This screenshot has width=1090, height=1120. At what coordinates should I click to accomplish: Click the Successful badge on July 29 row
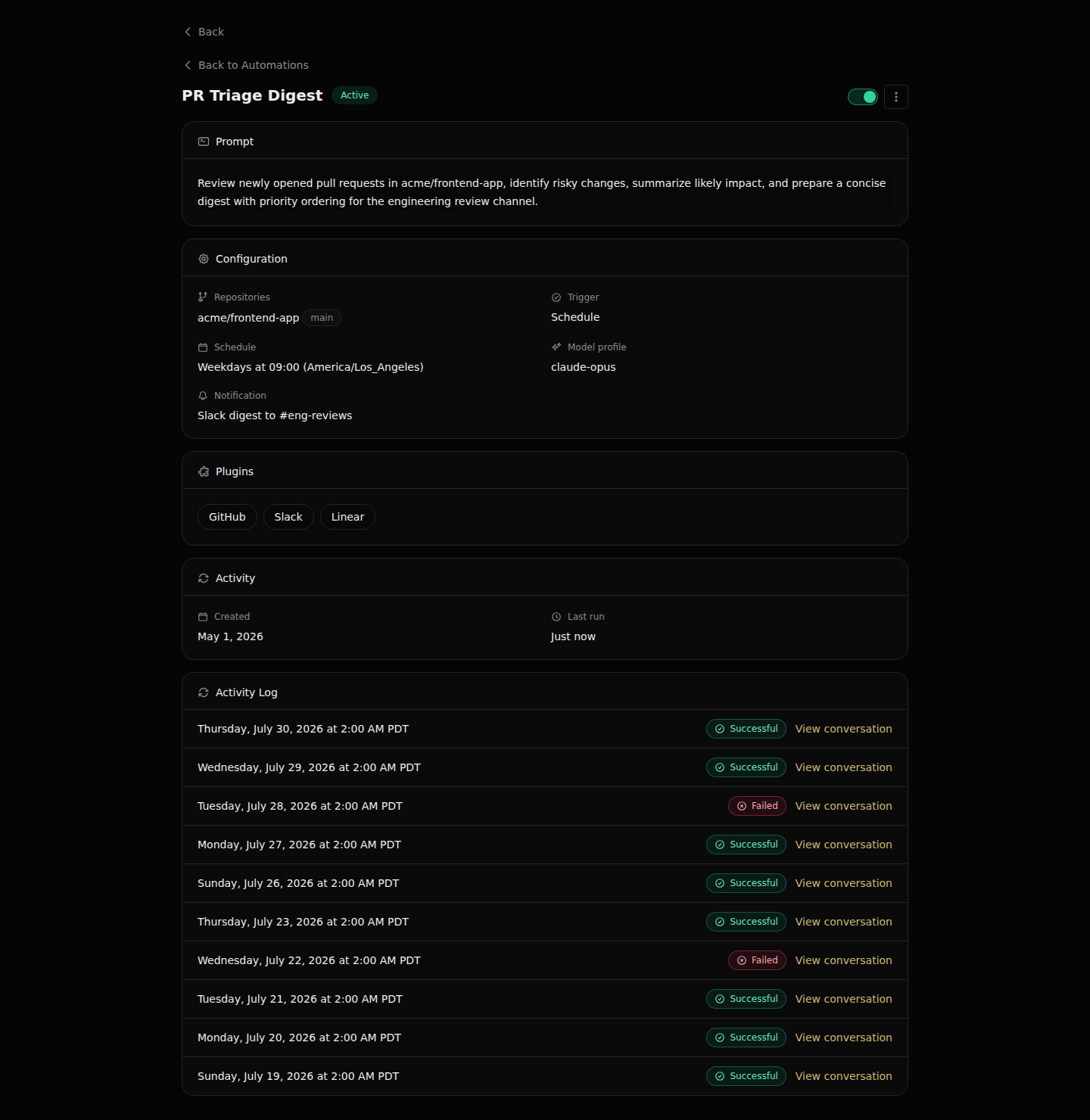[x=746, y=767]
